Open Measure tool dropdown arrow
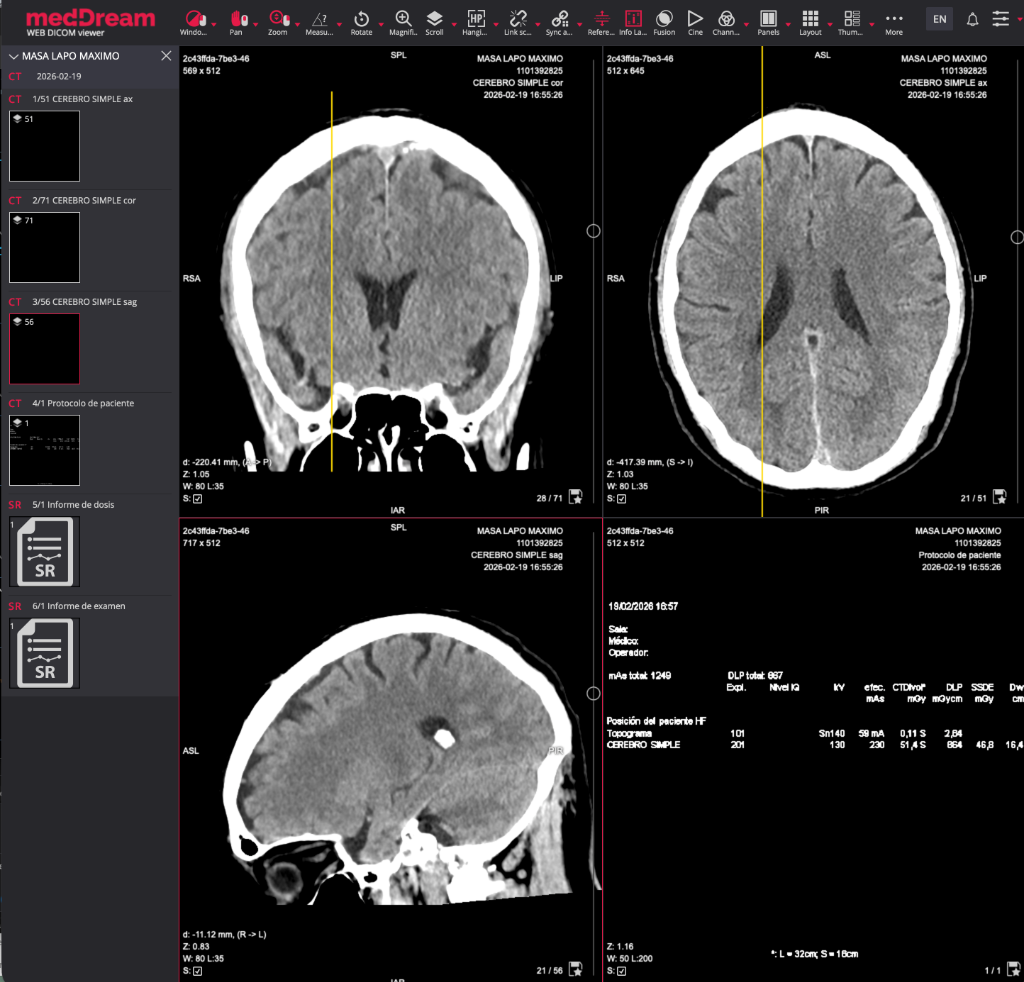Viewport: 1024px width, 982px height. 339,25
